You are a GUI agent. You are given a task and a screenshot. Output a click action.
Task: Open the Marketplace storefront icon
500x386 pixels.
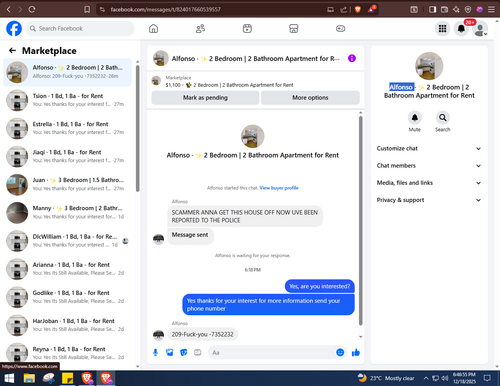pyautogui.click(x=294, y=29)
